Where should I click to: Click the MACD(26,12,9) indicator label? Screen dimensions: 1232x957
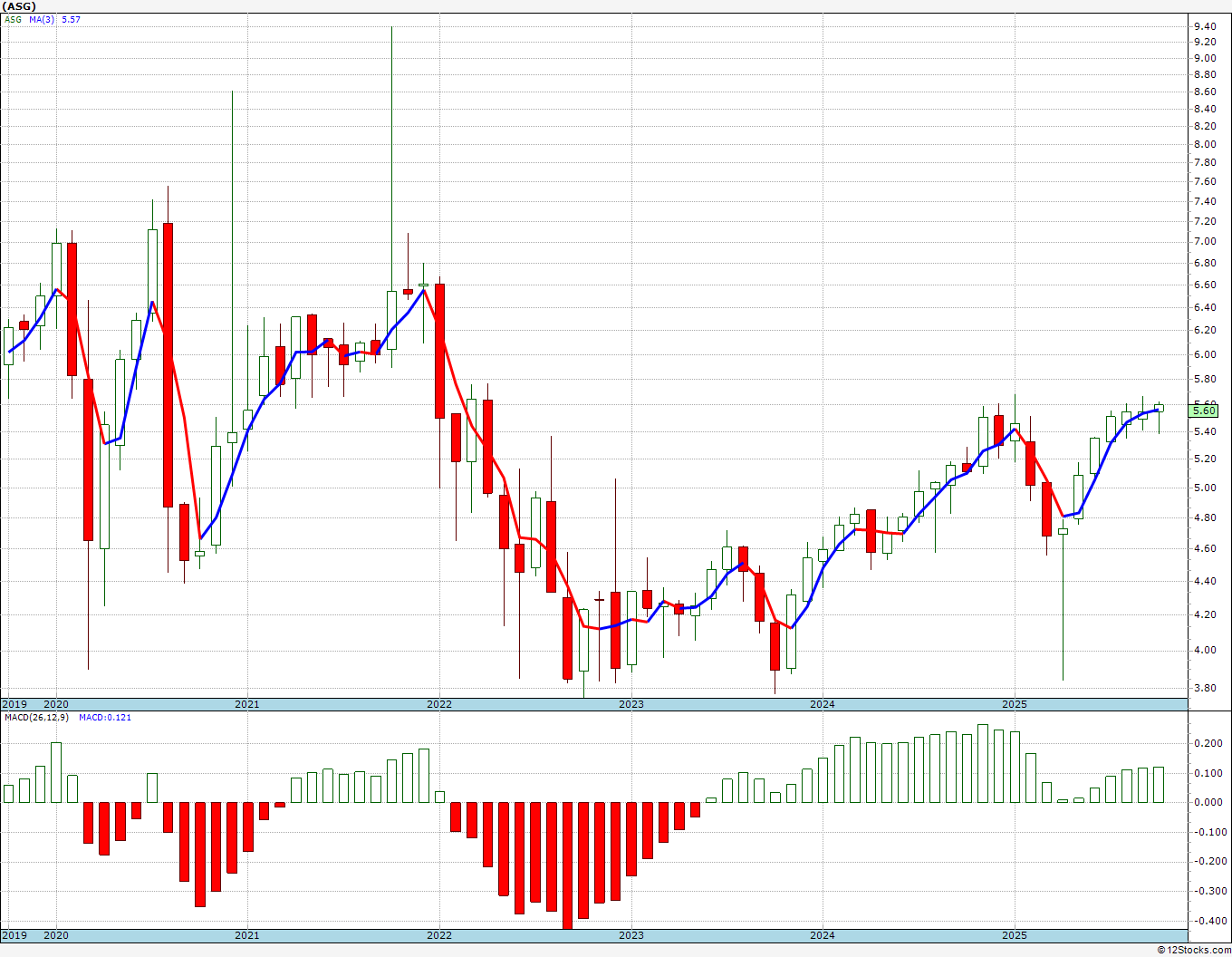pyautogui.click(x=37, y=718)
